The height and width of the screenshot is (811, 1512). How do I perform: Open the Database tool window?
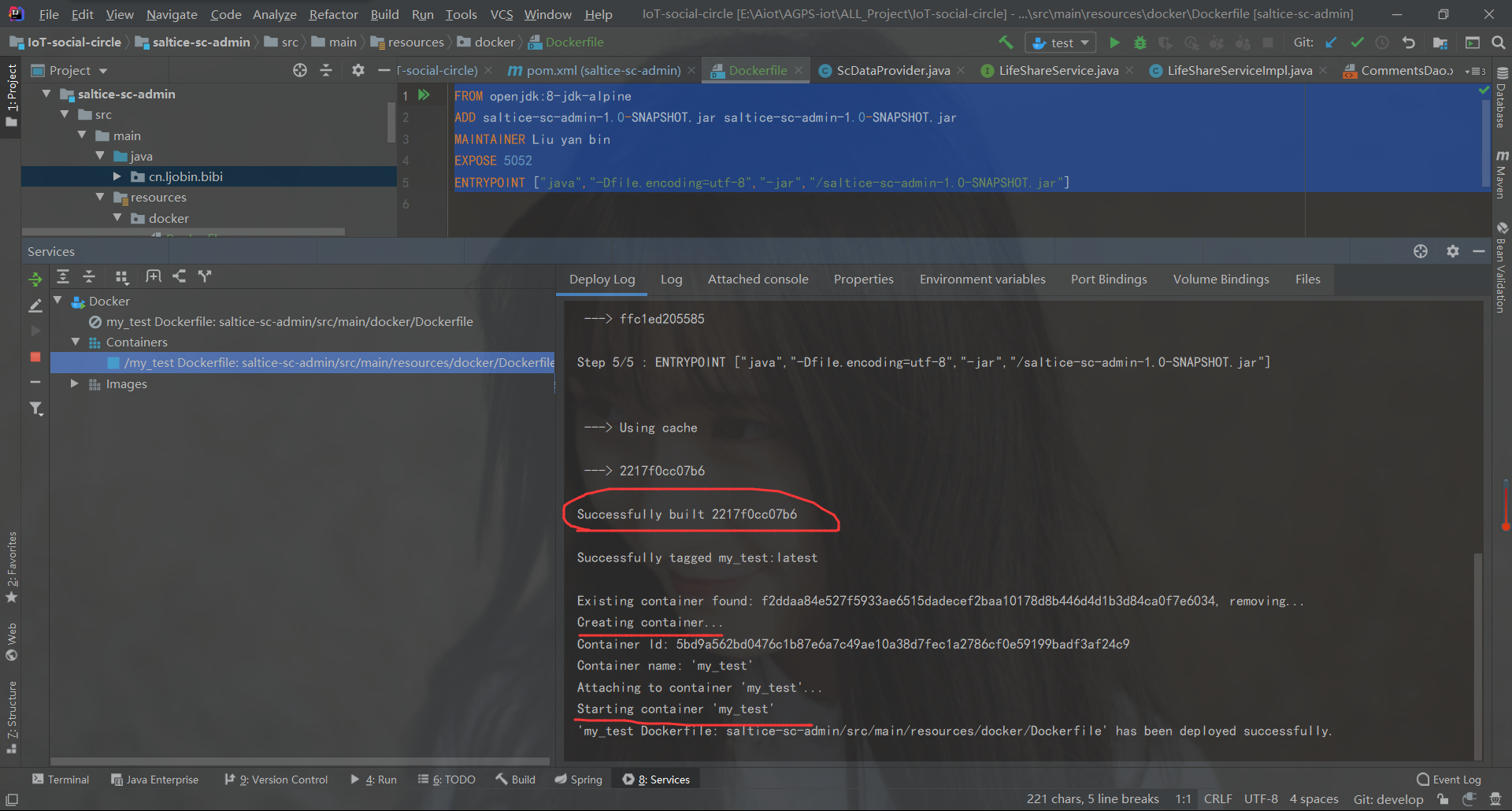tap(1502, 98)
